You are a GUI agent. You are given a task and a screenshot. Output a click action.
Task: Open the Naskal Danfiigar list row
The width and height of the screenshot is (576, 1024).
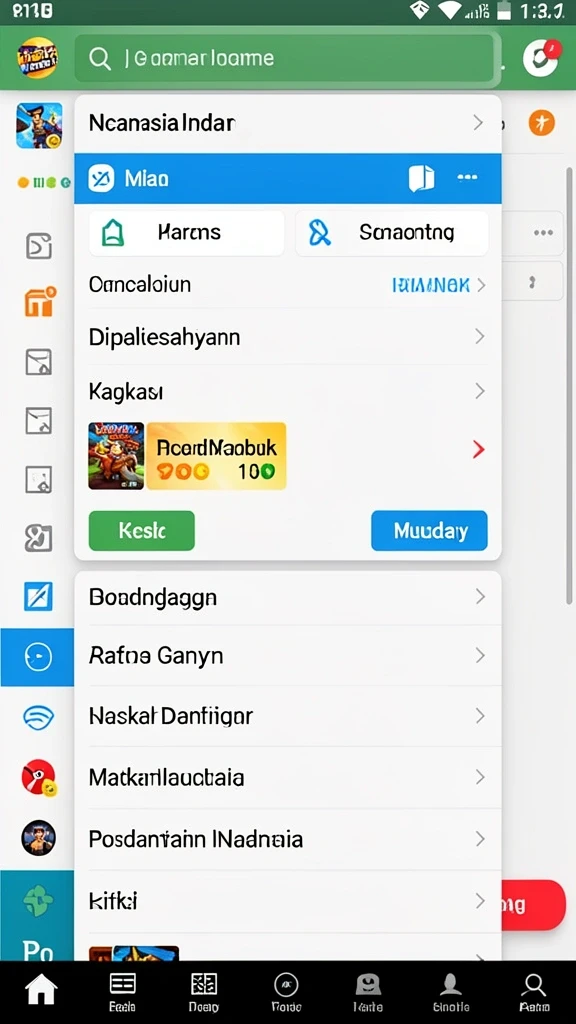point(287,716)
